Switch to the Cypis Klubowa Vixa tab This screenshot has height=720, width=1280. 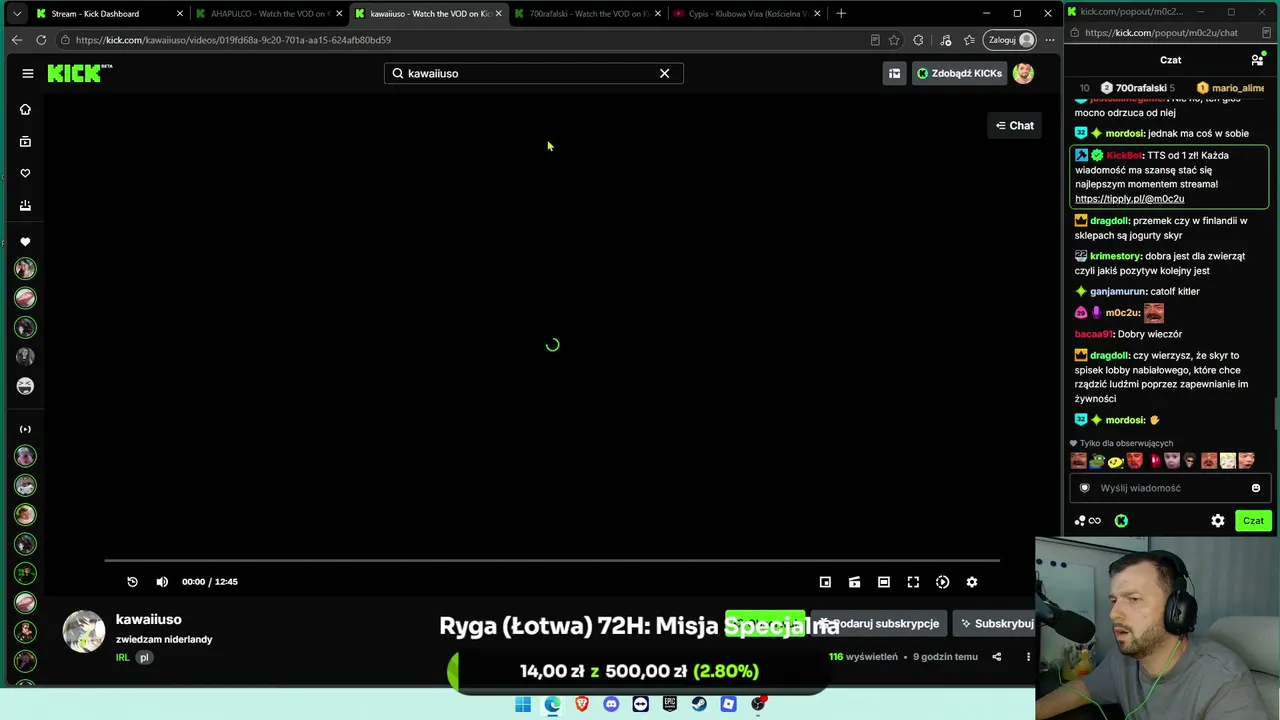click(747, 13)
